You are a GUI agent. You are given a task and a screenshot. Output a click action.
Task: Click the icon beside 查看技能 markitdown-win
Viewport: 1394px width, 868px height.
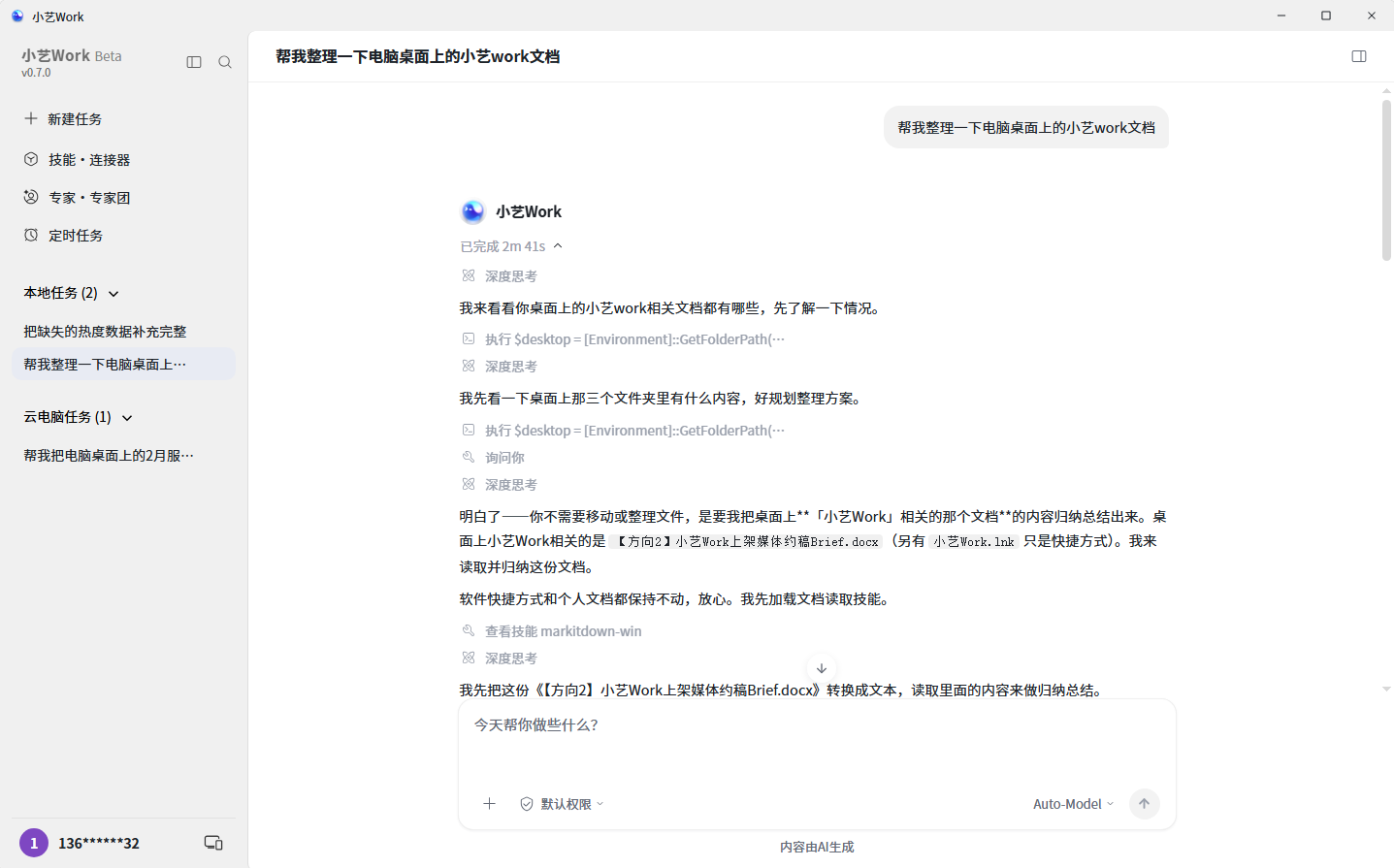pos(469,630)
